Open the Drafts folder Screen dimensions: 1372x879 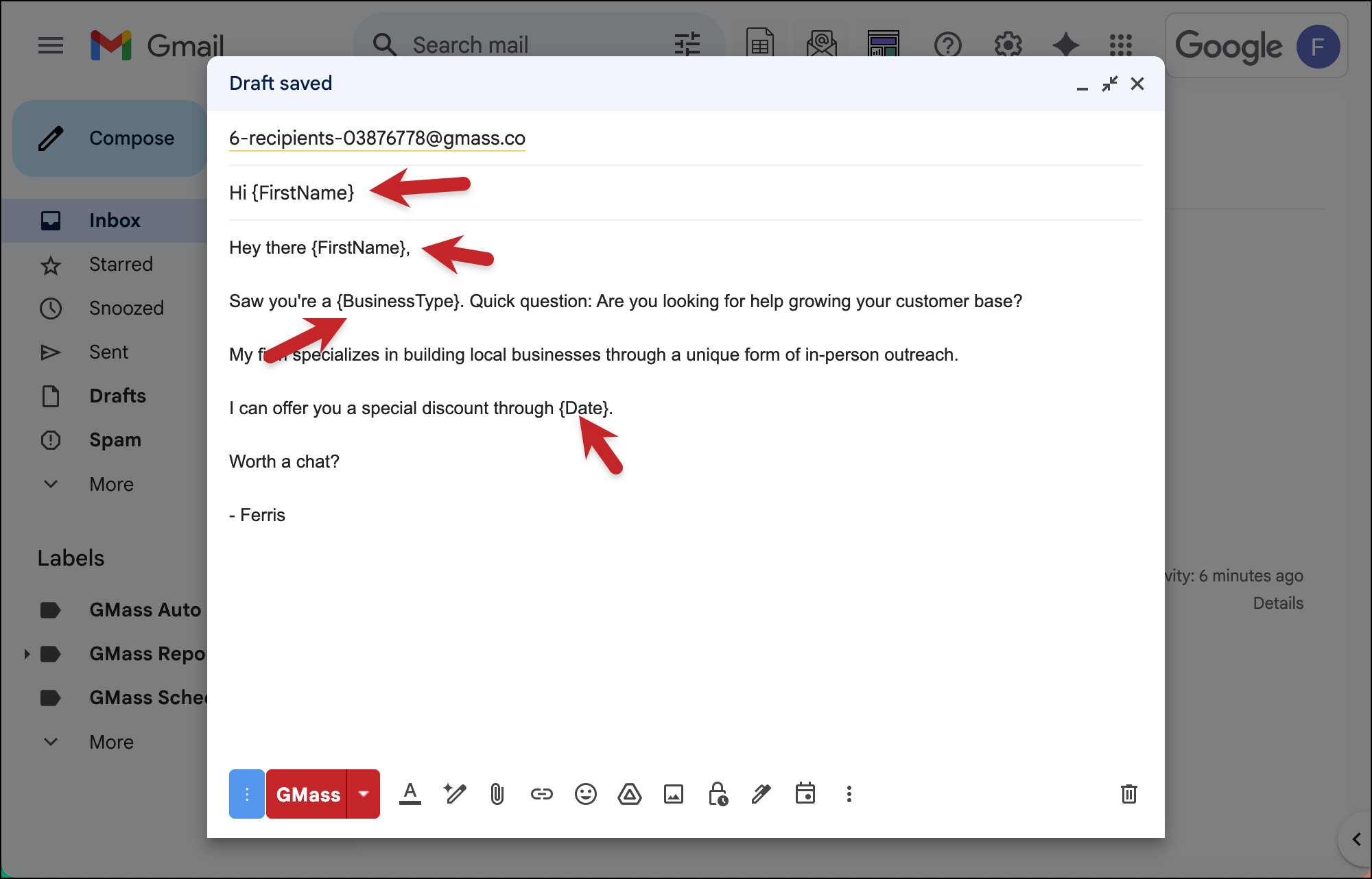[x=117, y=396]
